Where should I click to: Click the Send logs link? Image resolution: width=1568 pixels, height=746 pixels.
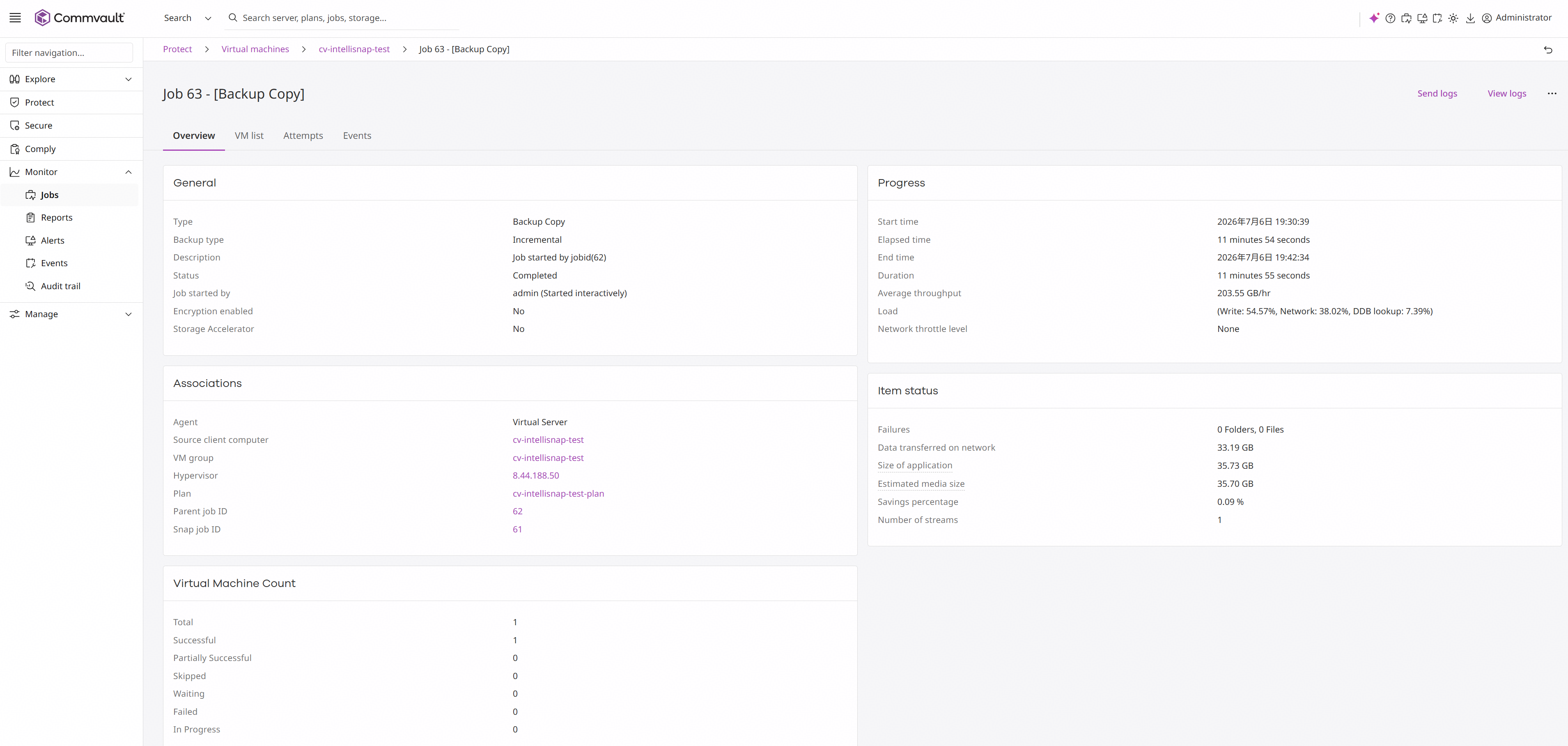click(x=1437, y=93)
